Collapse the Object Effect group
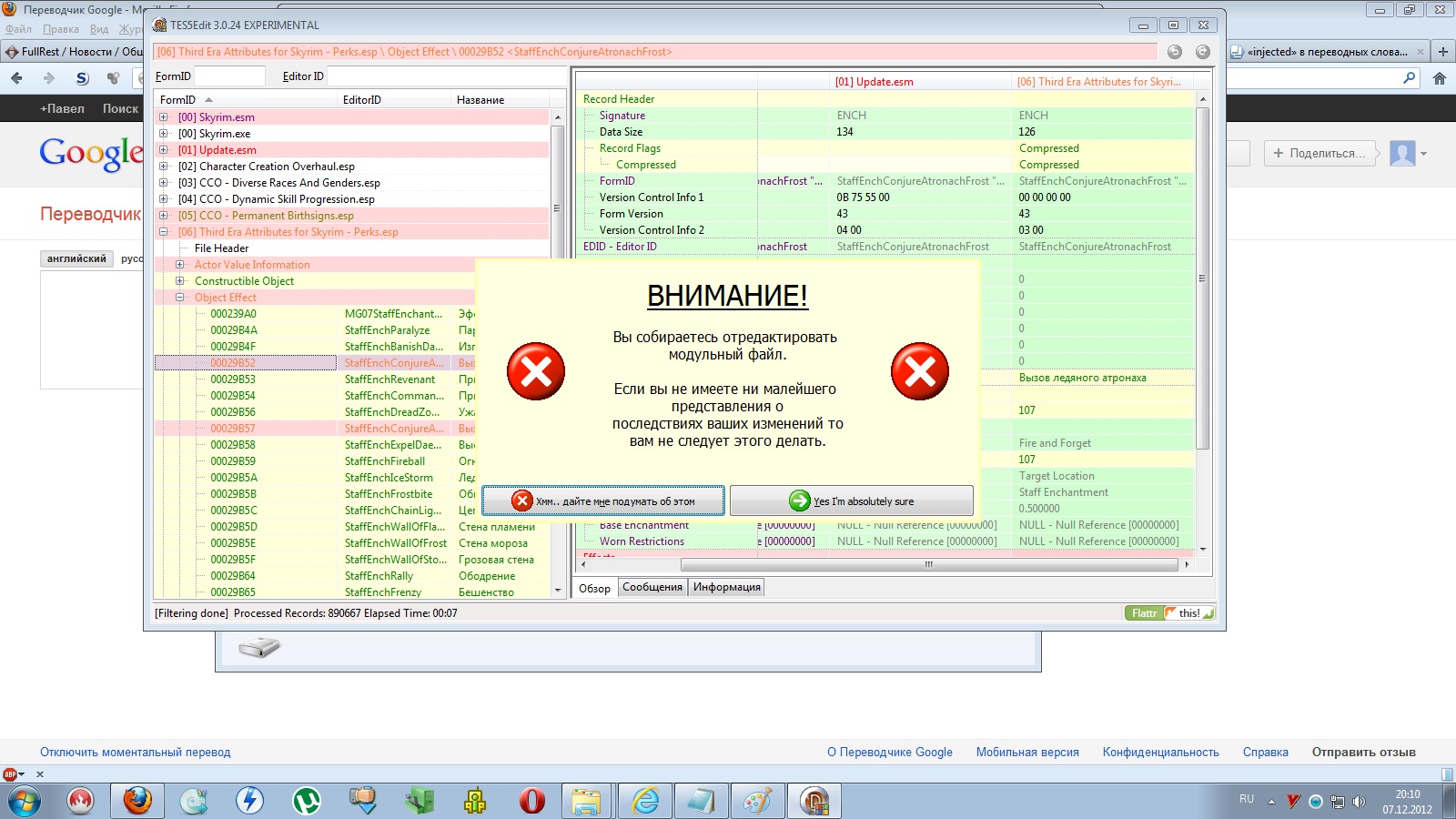 [x=180, y=298]
